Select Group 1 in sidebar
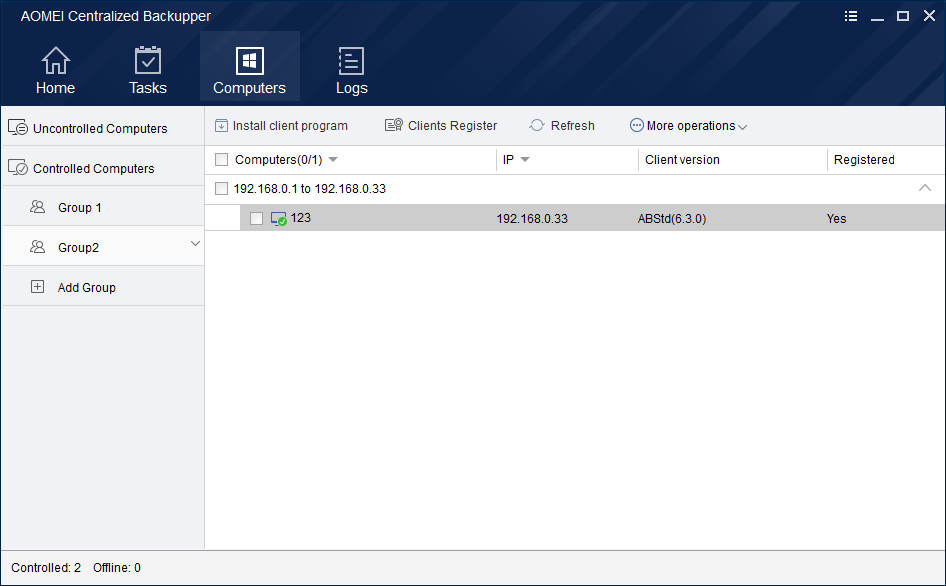Viewport: 946px width, 586px height. [x=103, y=208]
